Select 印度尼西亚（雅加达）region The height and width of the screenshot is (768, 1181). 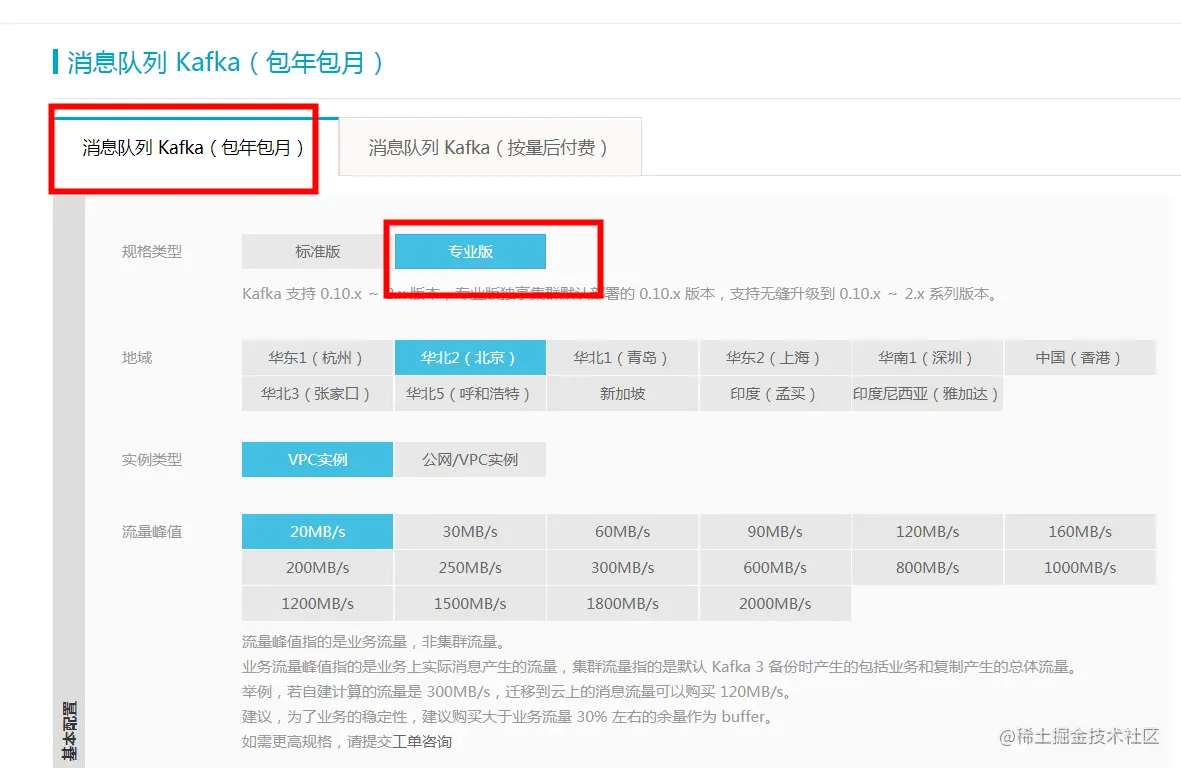926,394
